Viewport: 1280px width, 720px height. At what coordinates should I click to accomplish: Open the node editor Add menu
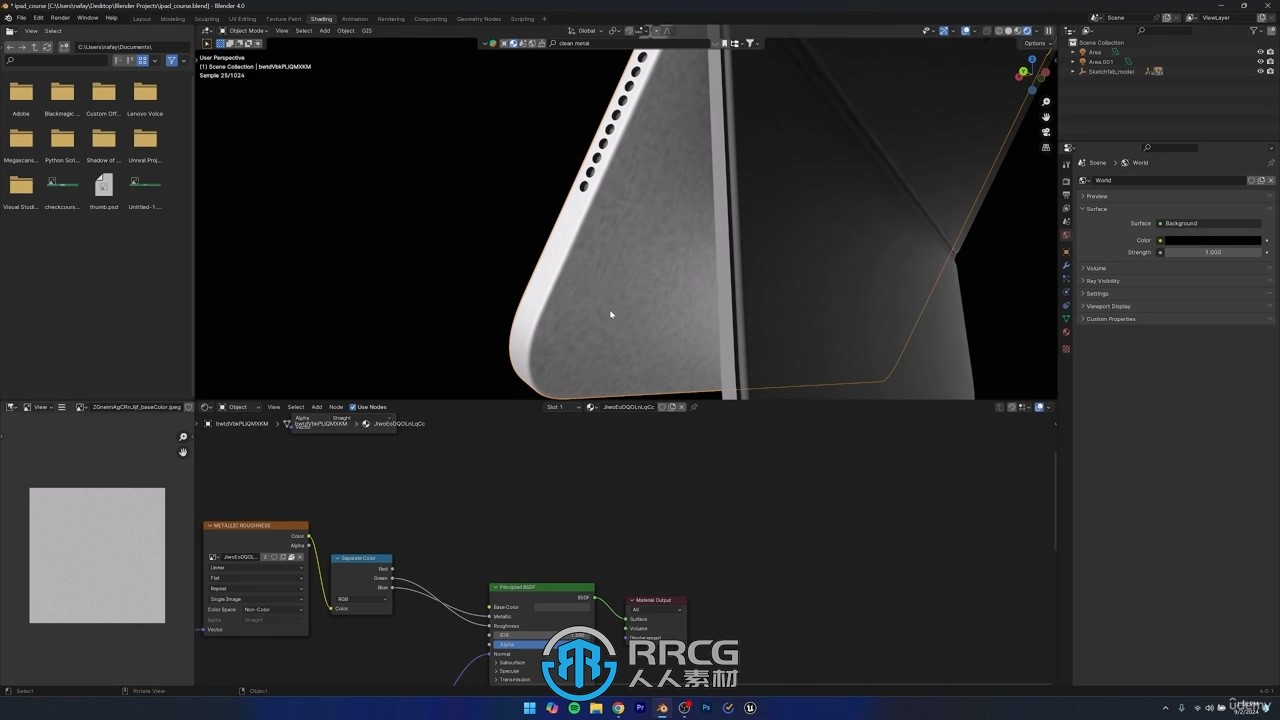point(316,407)
